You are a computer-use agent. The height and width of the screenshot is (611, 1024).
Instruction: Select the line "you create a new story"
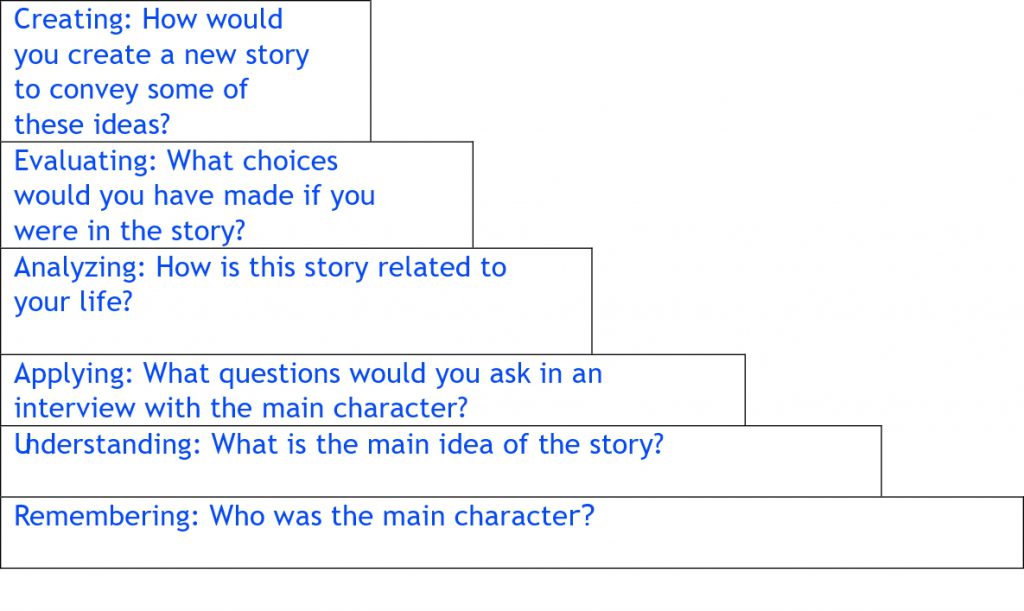pyautogui.click(x=161, y=55)
